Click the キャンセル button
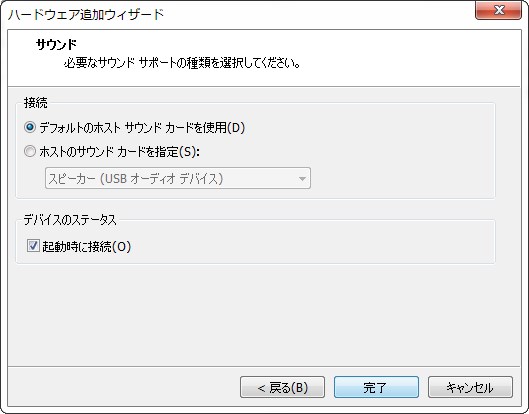 click(470, 387)
